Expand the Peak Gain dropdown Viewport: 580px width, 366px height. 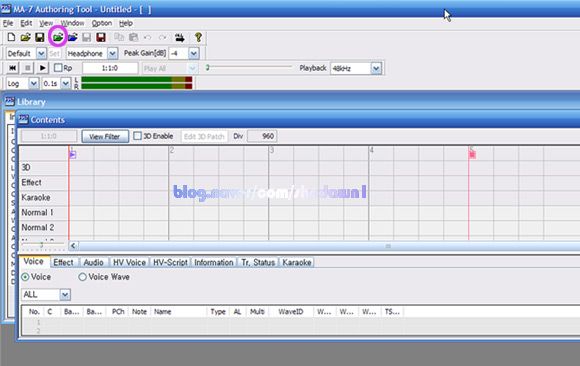pos(194,53)
